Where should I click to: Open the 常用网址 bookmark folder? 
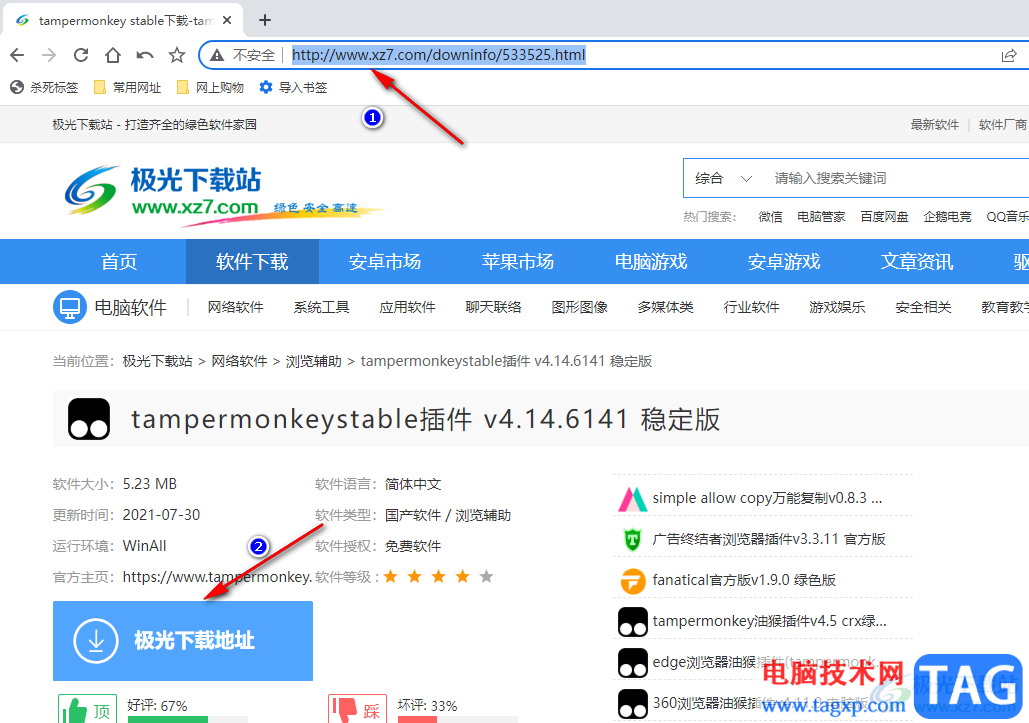tap(128, 87)
